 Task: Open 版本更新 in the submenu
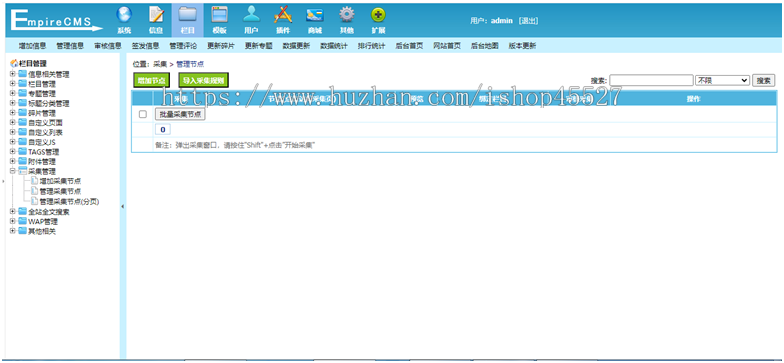click(x=522, y=46)
